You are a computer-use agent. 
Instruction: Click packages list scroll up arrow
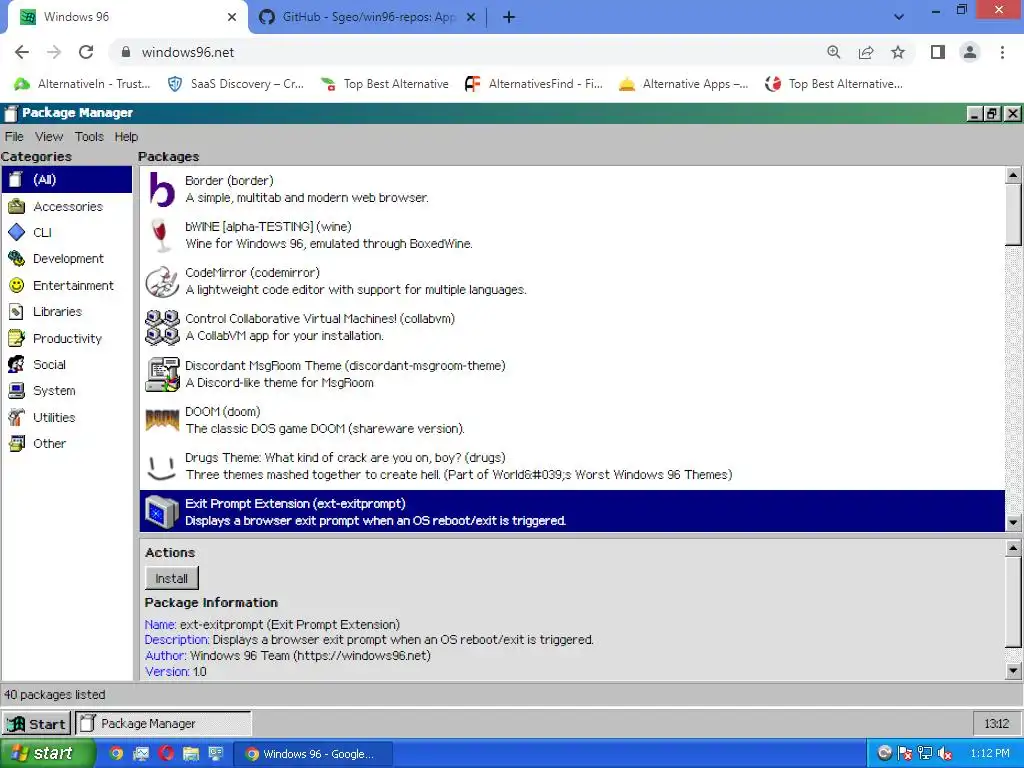1013,174
